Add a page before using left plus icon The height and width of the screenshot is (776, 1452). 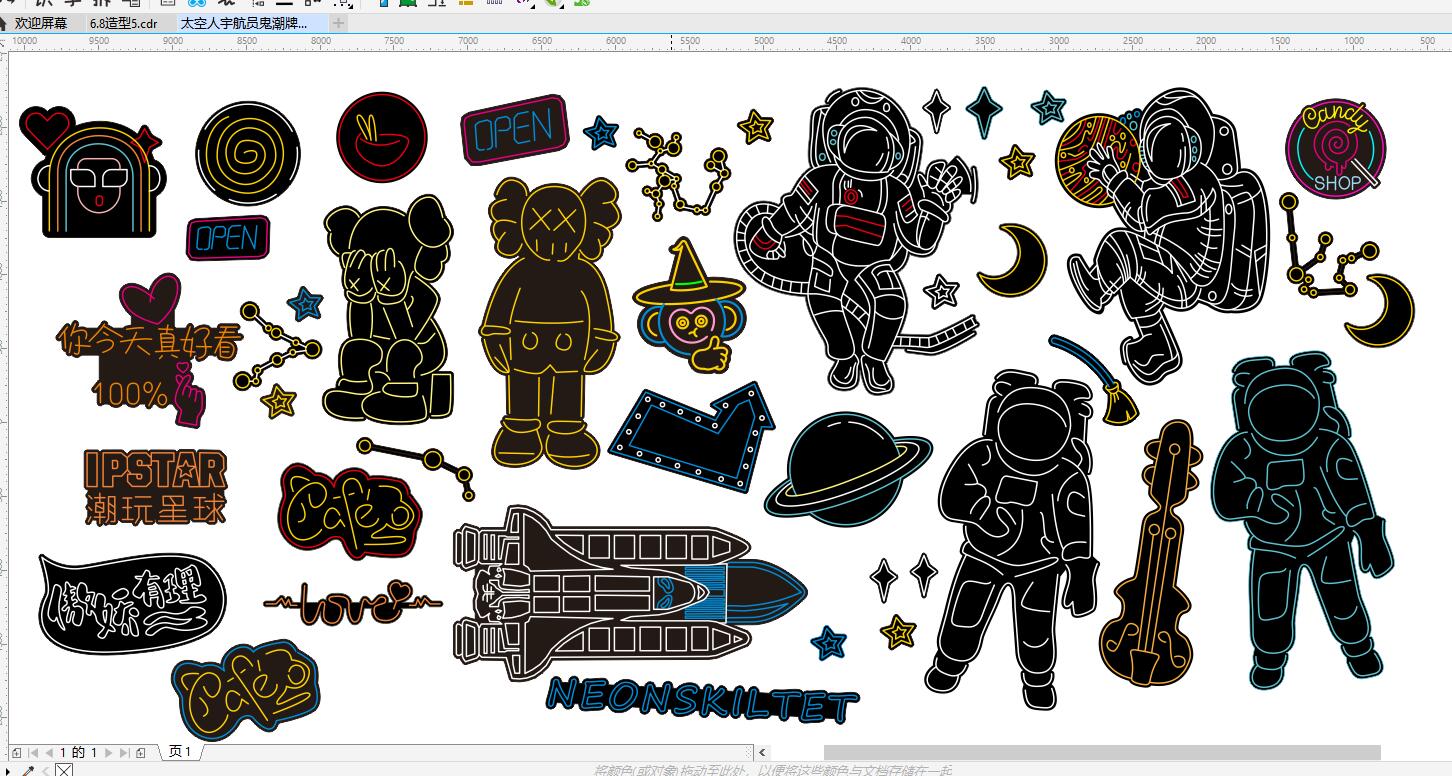(18, 752)
